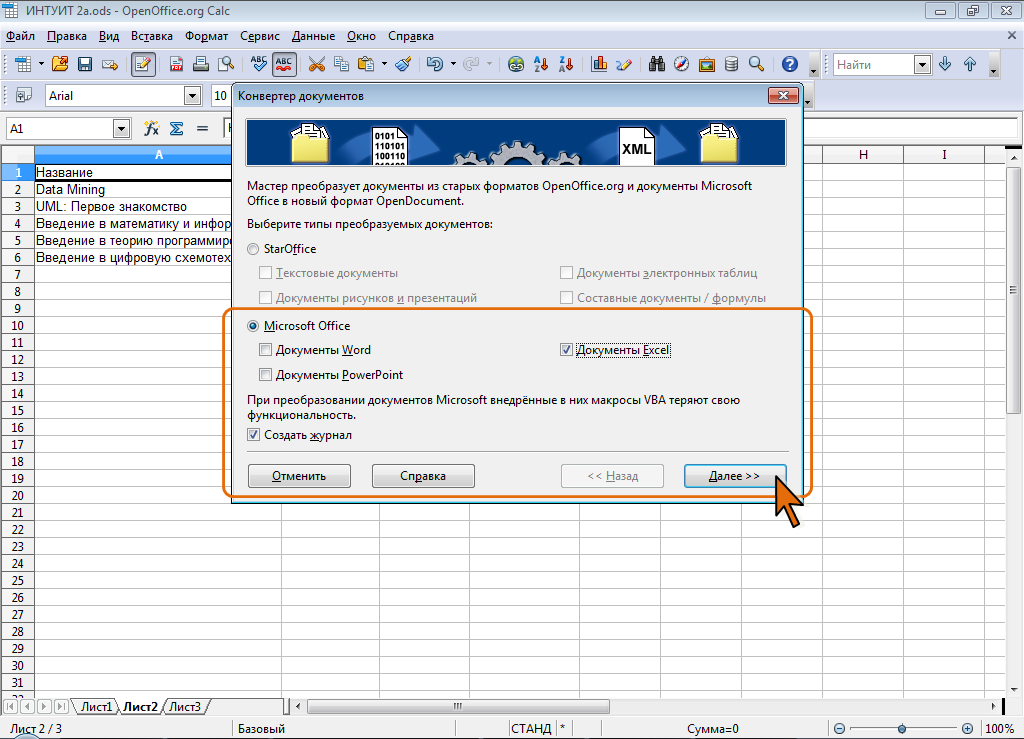Check Документы PowerPoint checkbox

tap(265, 375)
